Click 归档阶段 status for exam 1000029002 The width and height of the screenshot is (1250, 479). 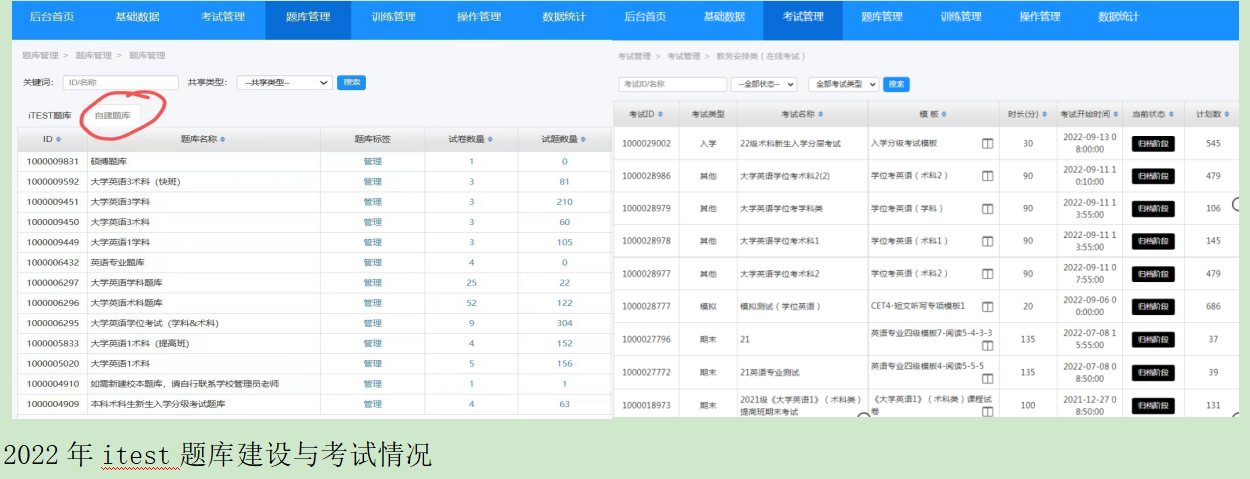1152,143
